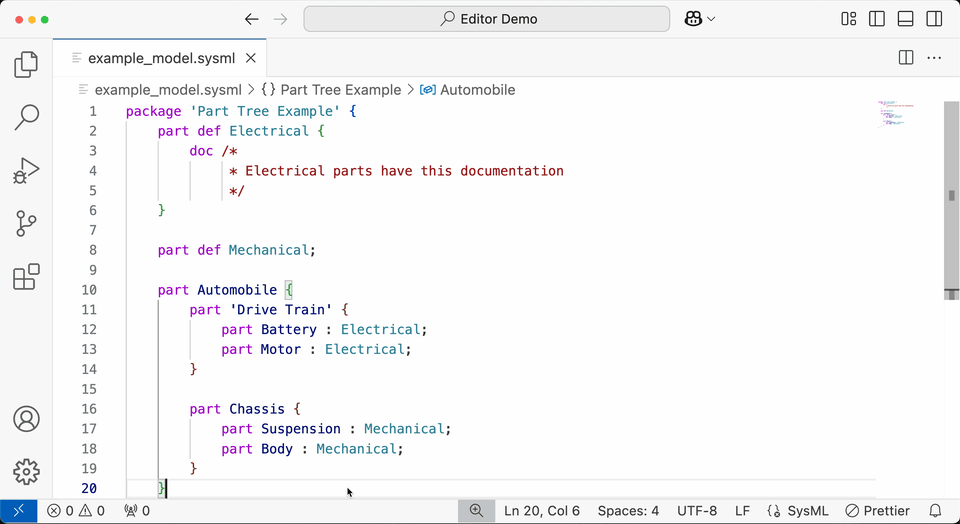Select the example_model.sysml tab

click(162, 58)
